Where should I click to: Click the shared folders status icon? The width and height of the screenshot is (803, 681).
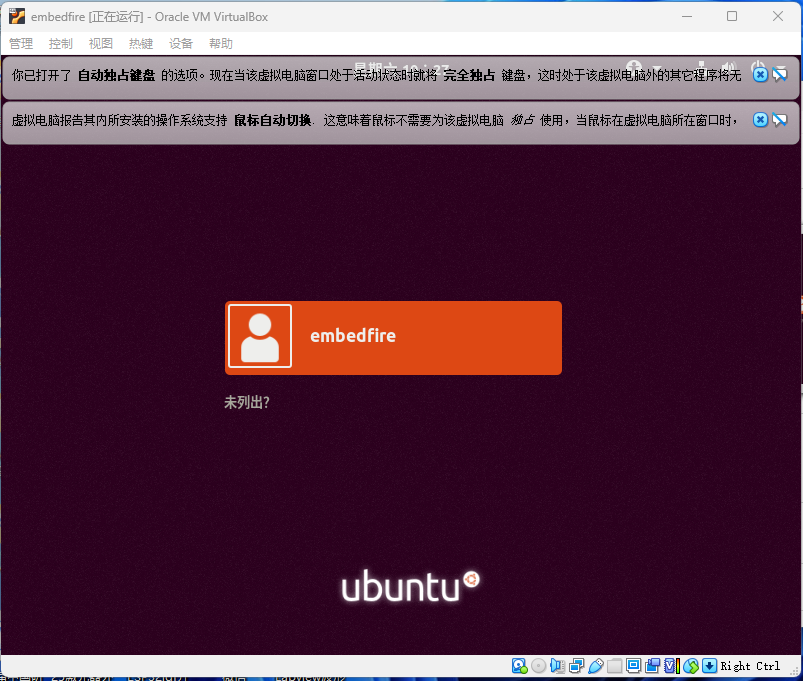(615, 666)
